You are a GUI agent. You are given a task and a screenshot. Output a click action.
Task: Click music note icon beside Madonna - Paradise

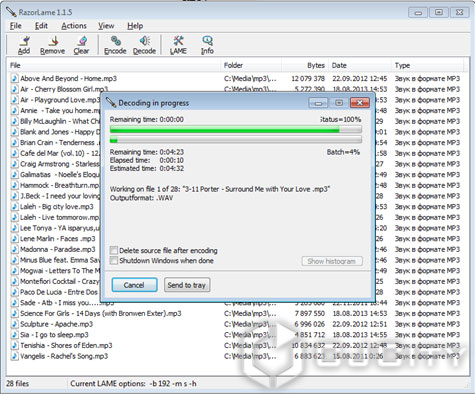coord(14,249)
